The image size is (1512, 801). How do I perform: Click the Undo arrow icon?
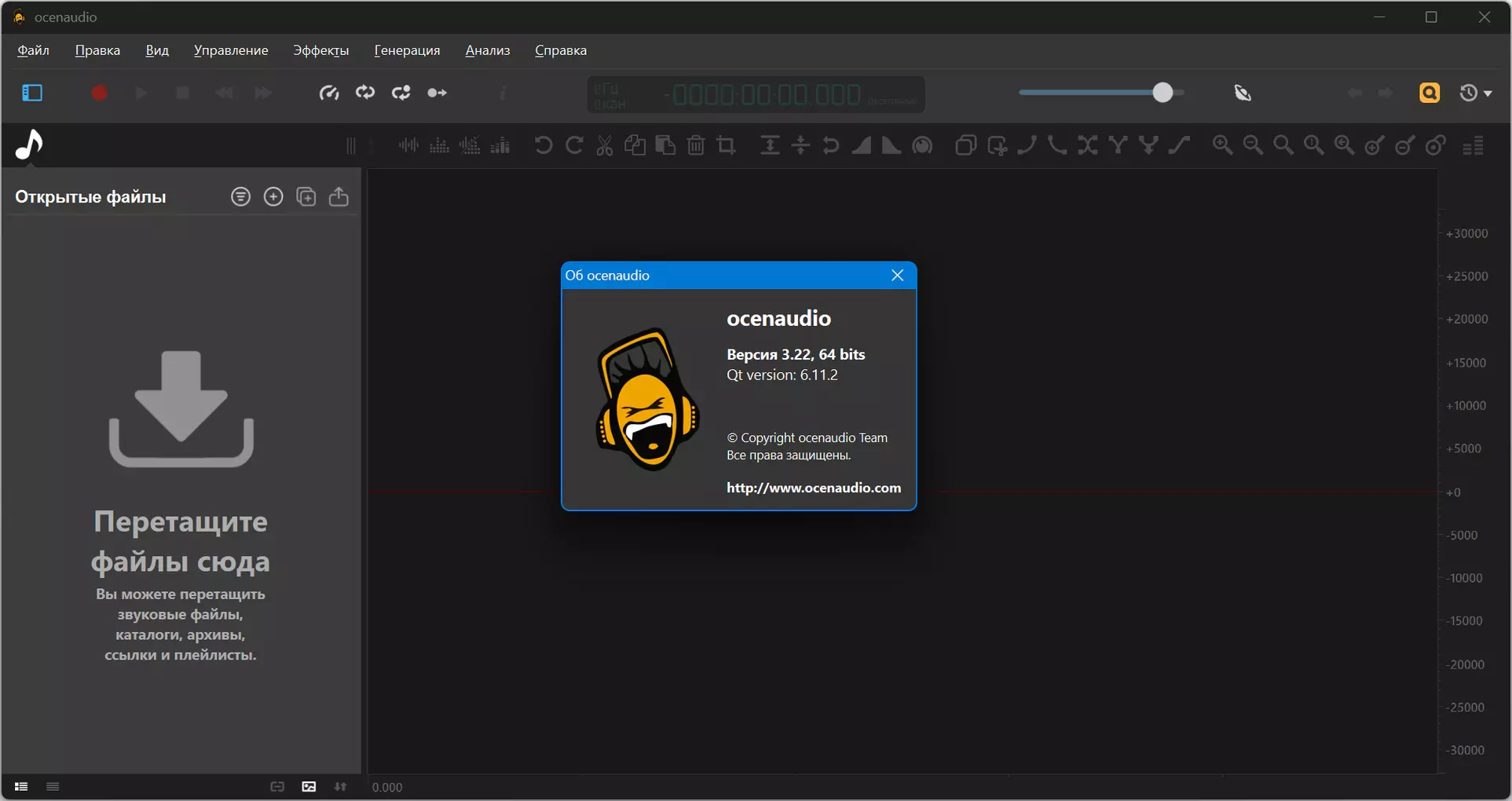click(543, 145)
